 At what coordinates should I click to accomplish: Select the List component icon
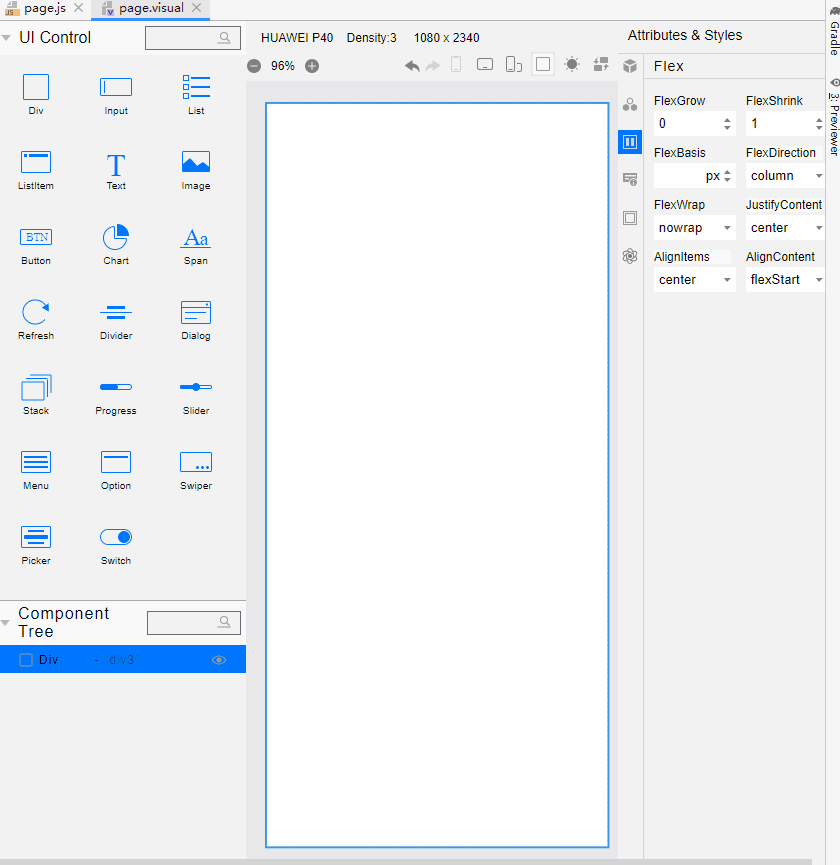click(x=196, y=87)
